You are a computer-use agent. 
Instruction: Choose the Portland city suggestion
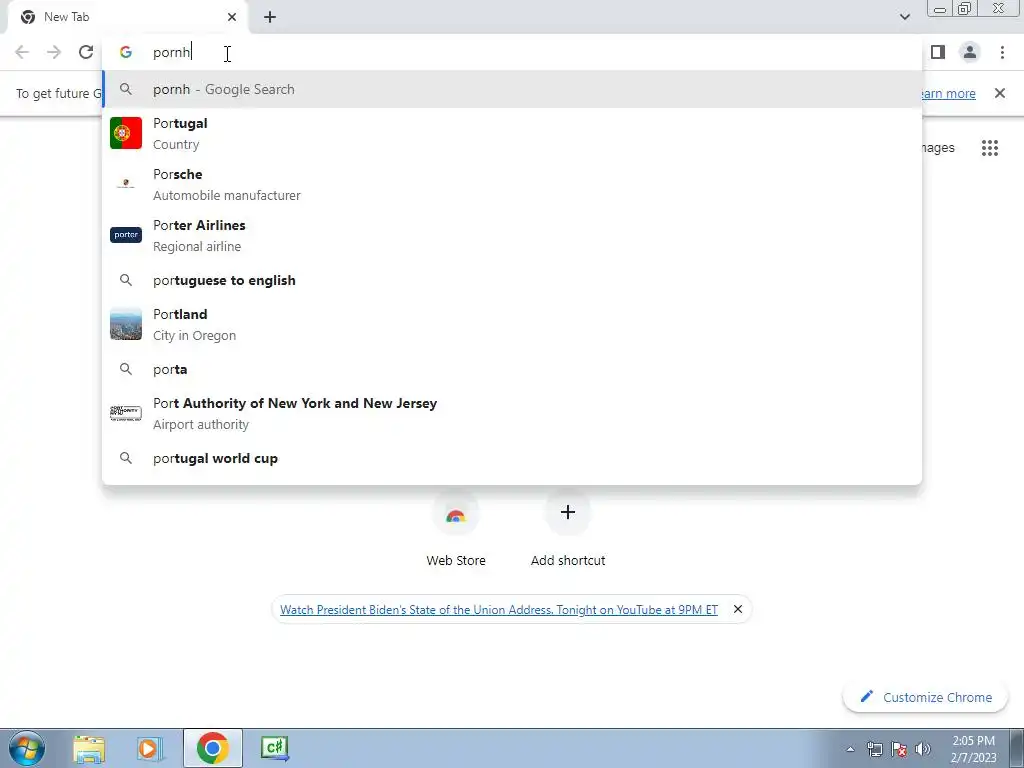512,325
